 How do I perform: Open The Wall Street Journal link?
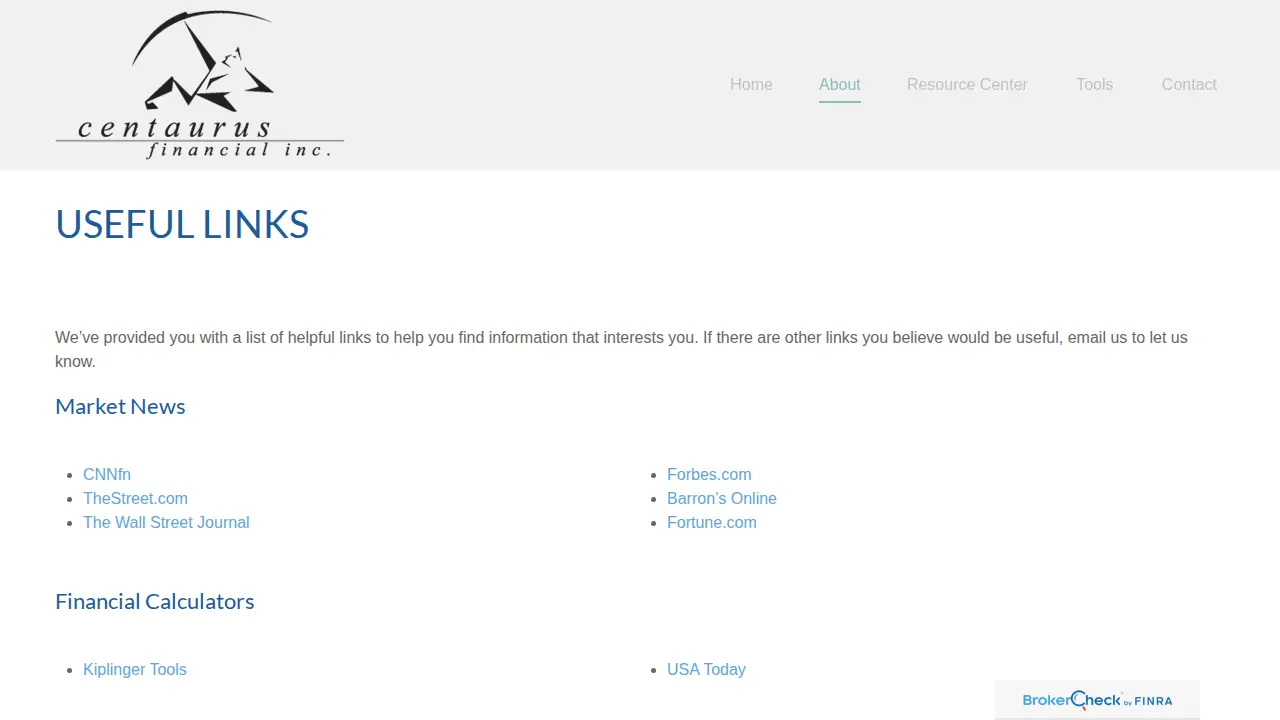coord(166,523)
